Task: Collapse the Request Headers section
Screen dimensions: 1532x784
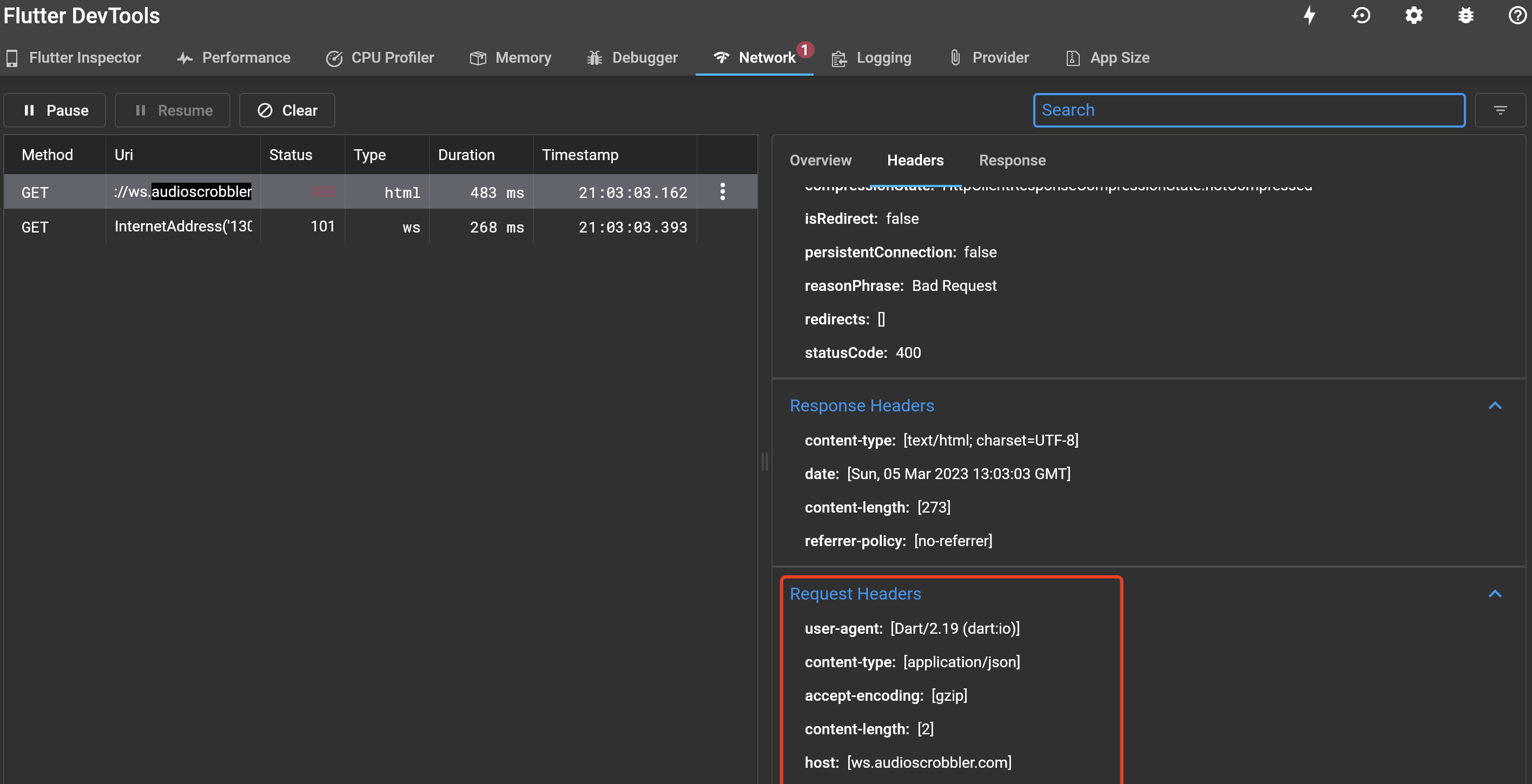Action: pos(1495,594)
